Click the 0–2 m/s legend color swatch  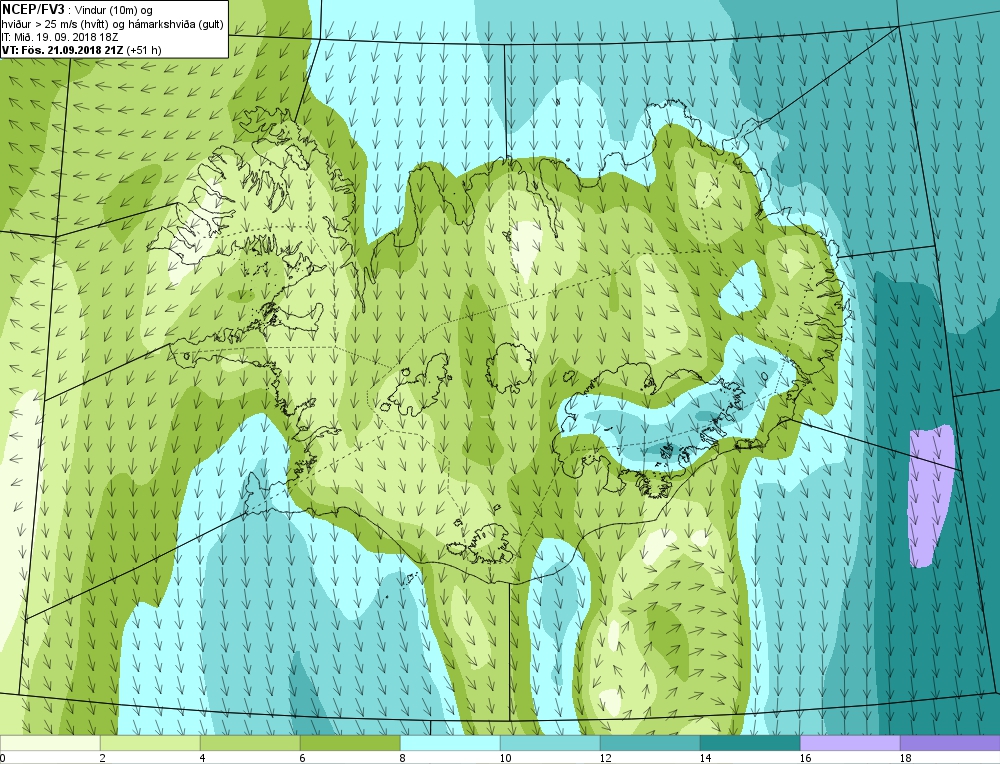point(50,743)
